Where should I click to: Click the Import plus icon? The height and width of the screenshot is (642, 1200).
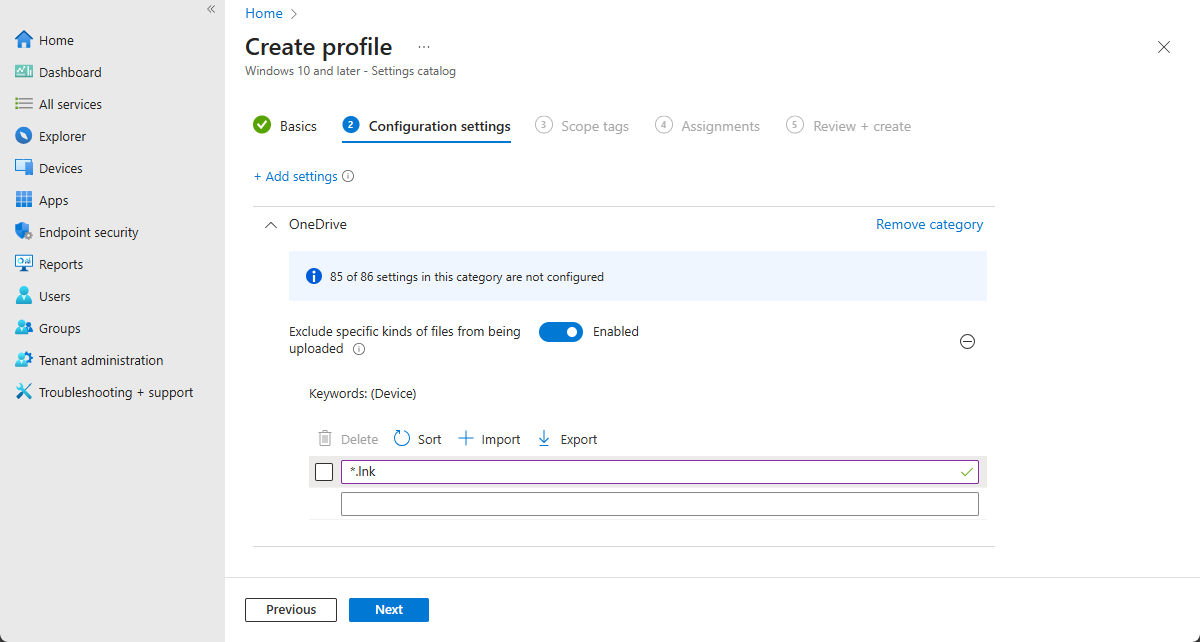[466, 438]
